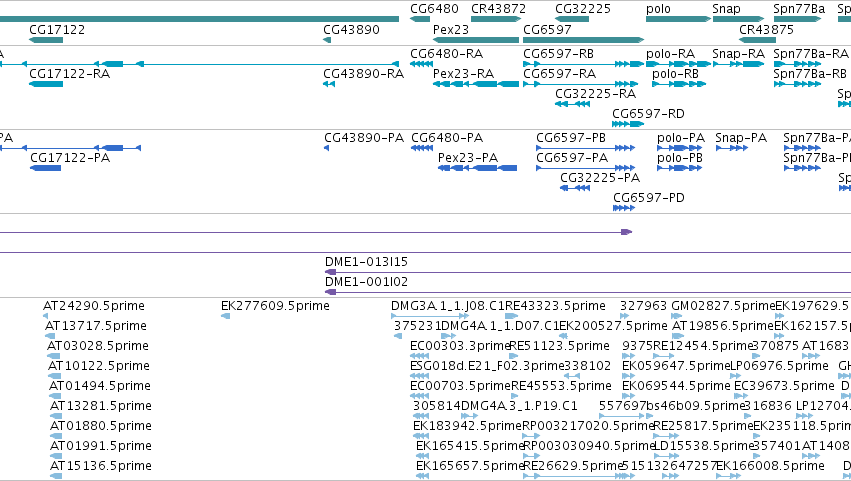Click the Snap gene label
The width and height of the screenshot is (851, 481).
coord(726,9)
